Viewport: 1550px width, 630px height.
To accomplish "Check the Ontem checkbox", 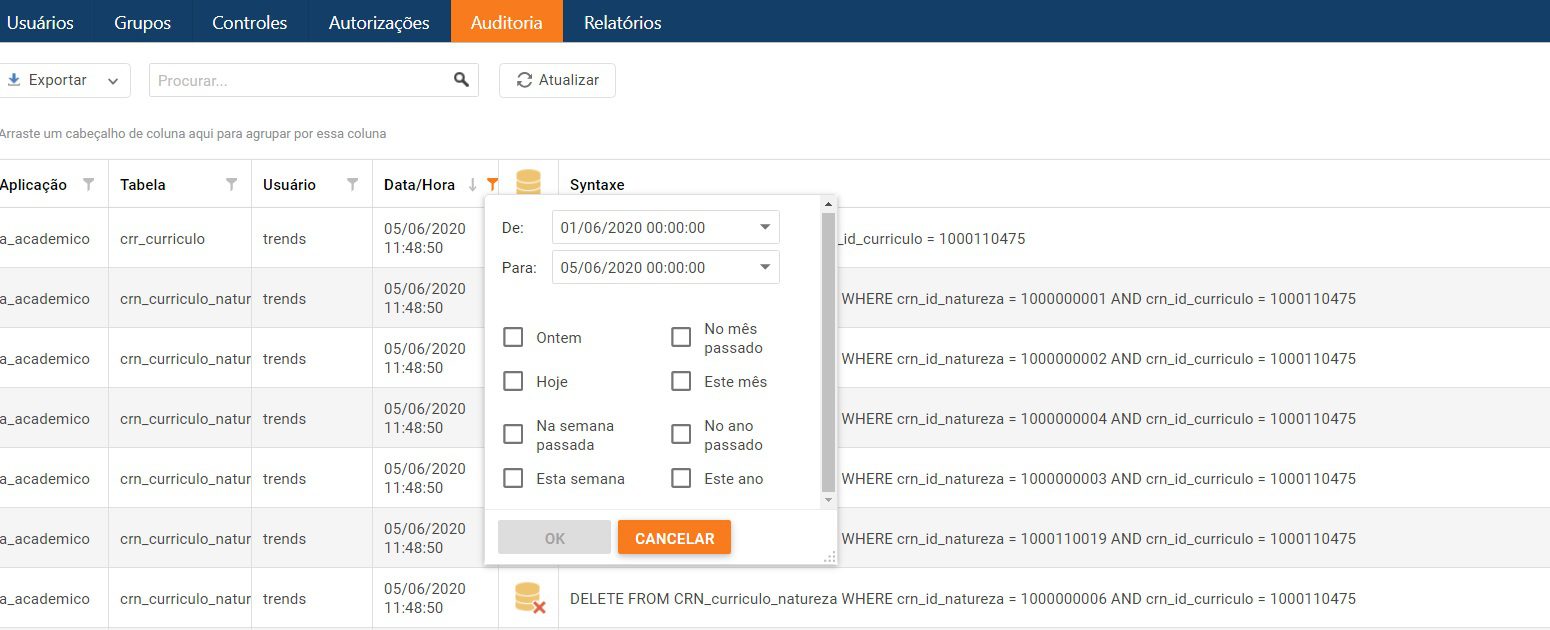I will click(x=513, y=338).
